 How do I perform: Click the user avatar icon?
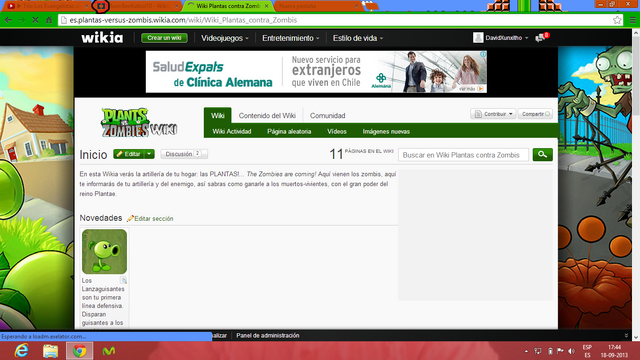[x=478, y=38]
